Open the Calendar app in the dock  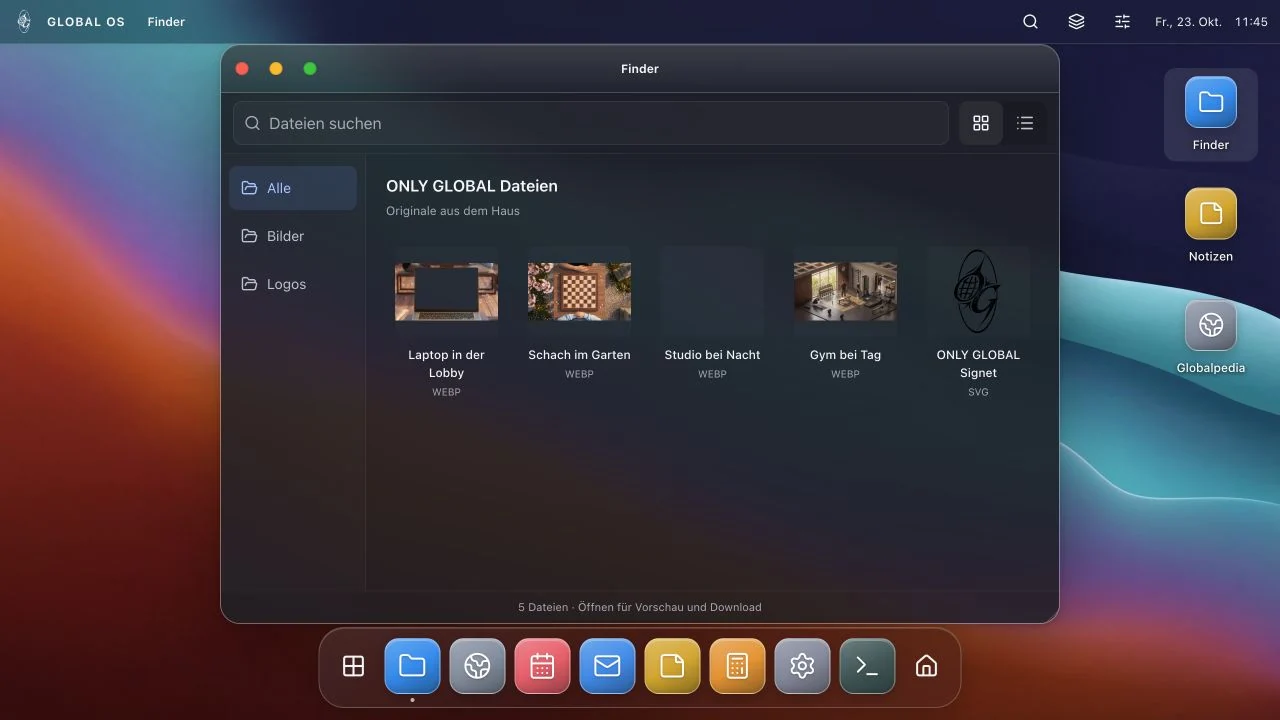pos(542,666)
